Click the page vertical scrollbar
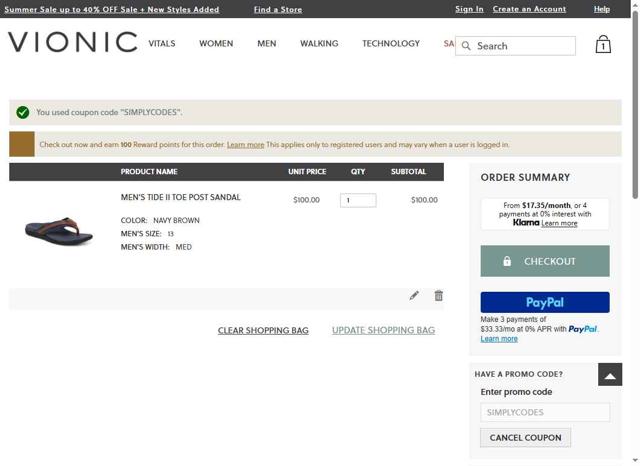 [x=635, y=105]
